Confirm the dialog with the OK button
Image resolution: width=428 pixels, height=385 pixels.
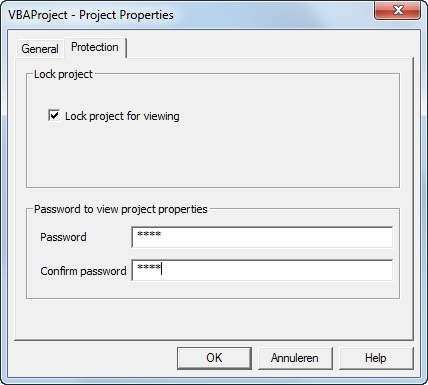(214, 358)
